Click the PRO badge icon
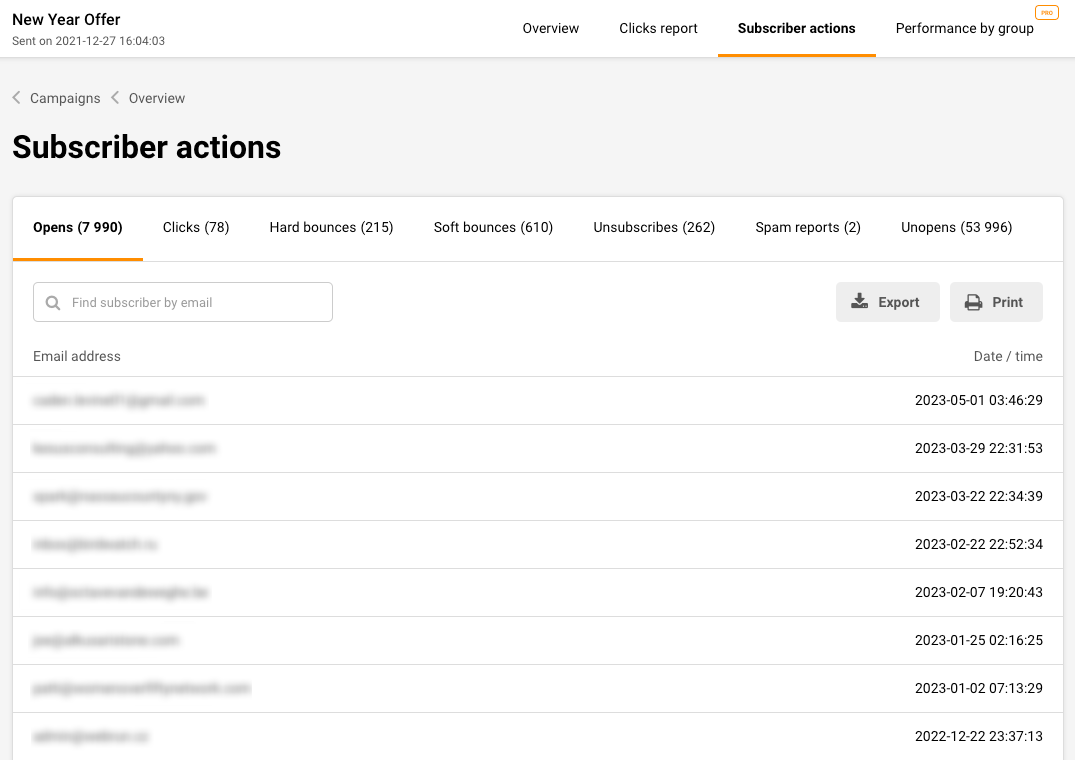 [1046, 13]
